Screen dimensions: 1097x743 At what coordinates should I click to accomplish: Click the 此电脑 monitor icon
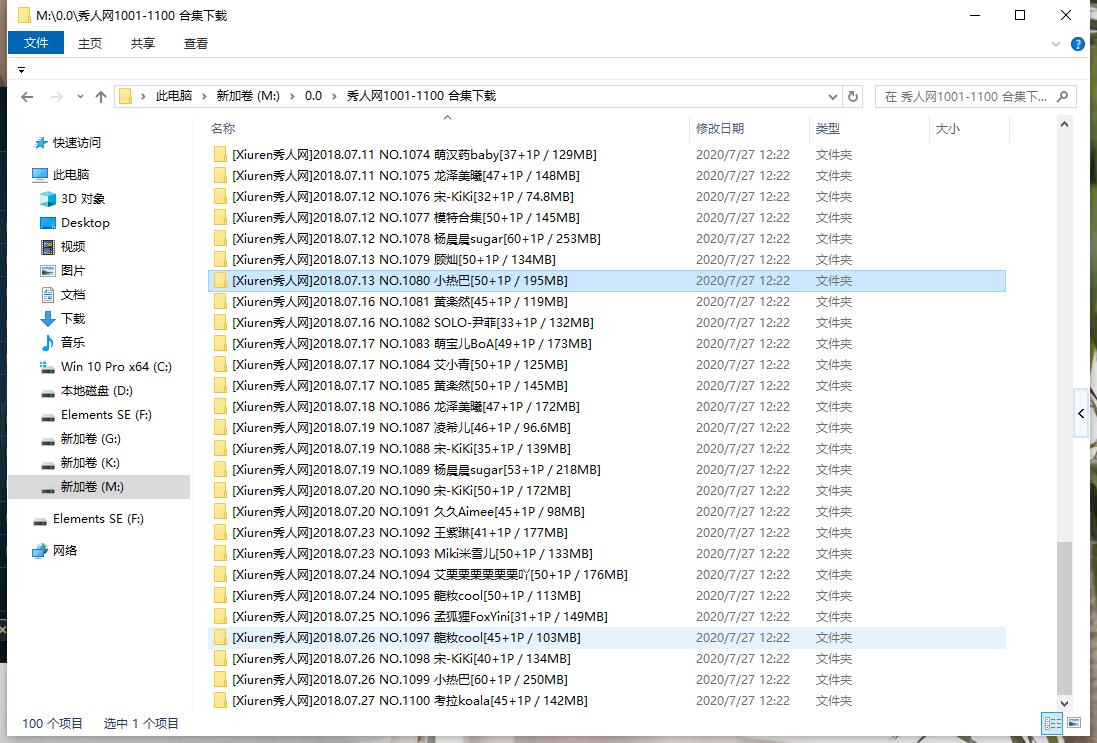(x=40, y=175)
